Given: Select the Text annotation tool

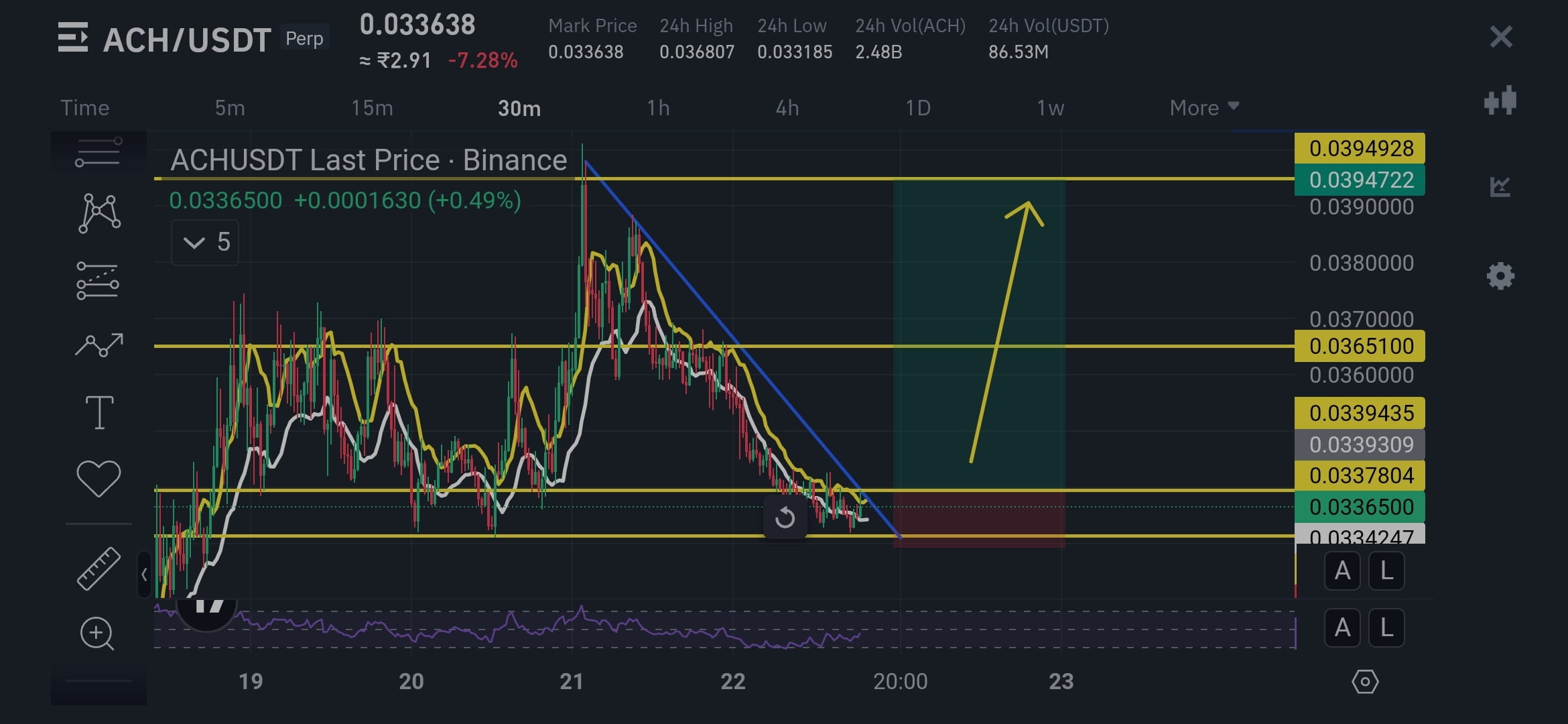Looking at the screenshot, I should [99, 412].
